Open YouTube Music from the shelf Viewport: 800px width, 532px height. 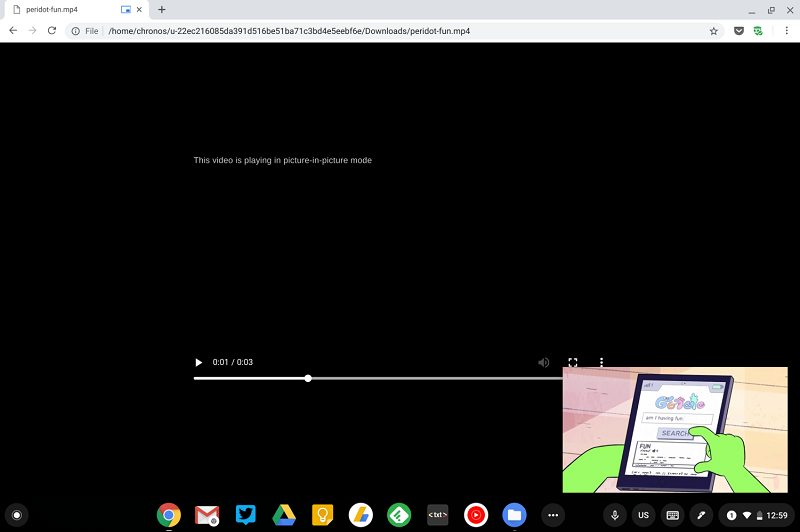476,515
